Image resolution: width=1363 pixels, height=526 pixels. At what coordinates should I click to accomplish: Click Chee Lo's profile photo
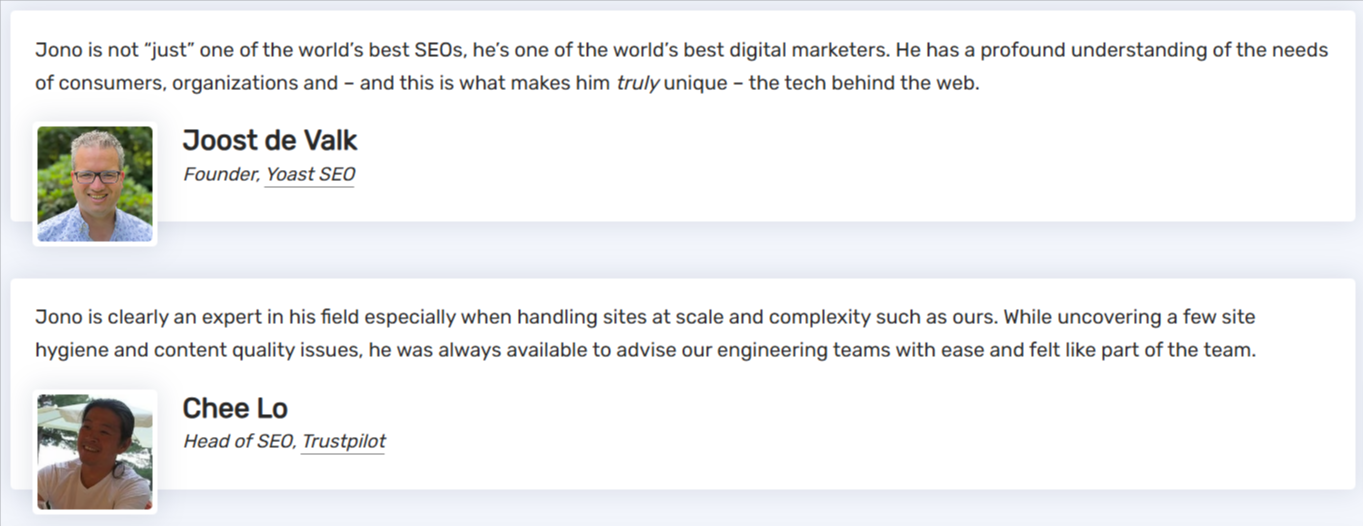[95, 452]
